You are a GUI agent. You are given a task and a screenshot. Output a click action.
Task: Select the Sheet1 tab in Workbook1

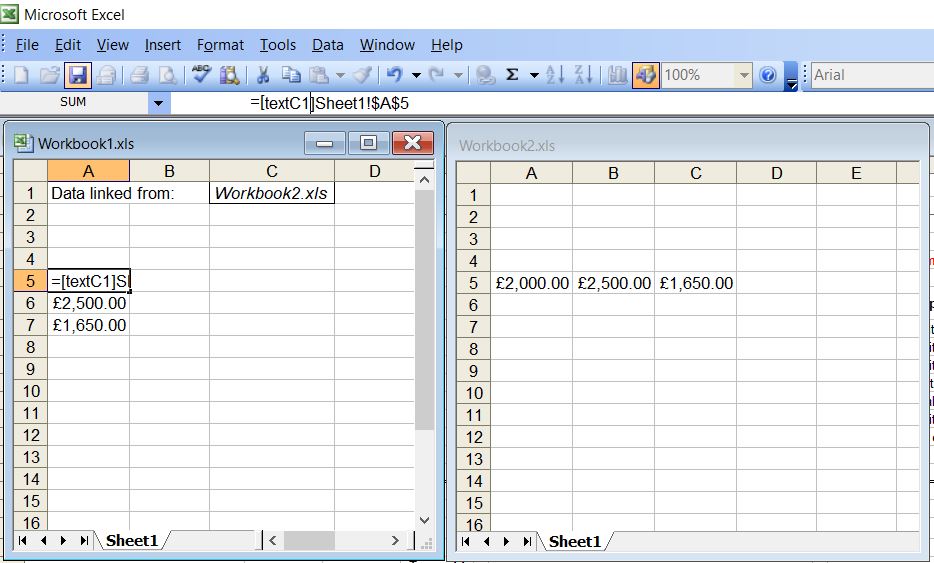(132, 541)
